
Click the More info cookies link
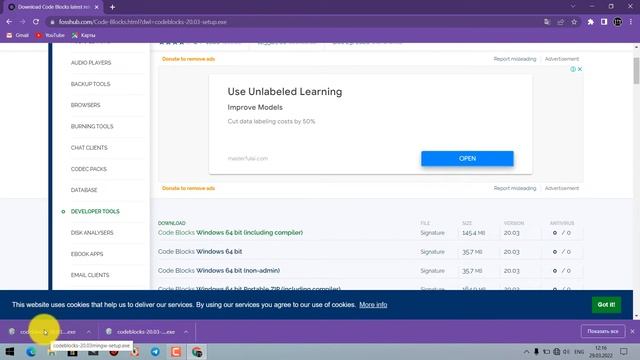pos(373,305)
